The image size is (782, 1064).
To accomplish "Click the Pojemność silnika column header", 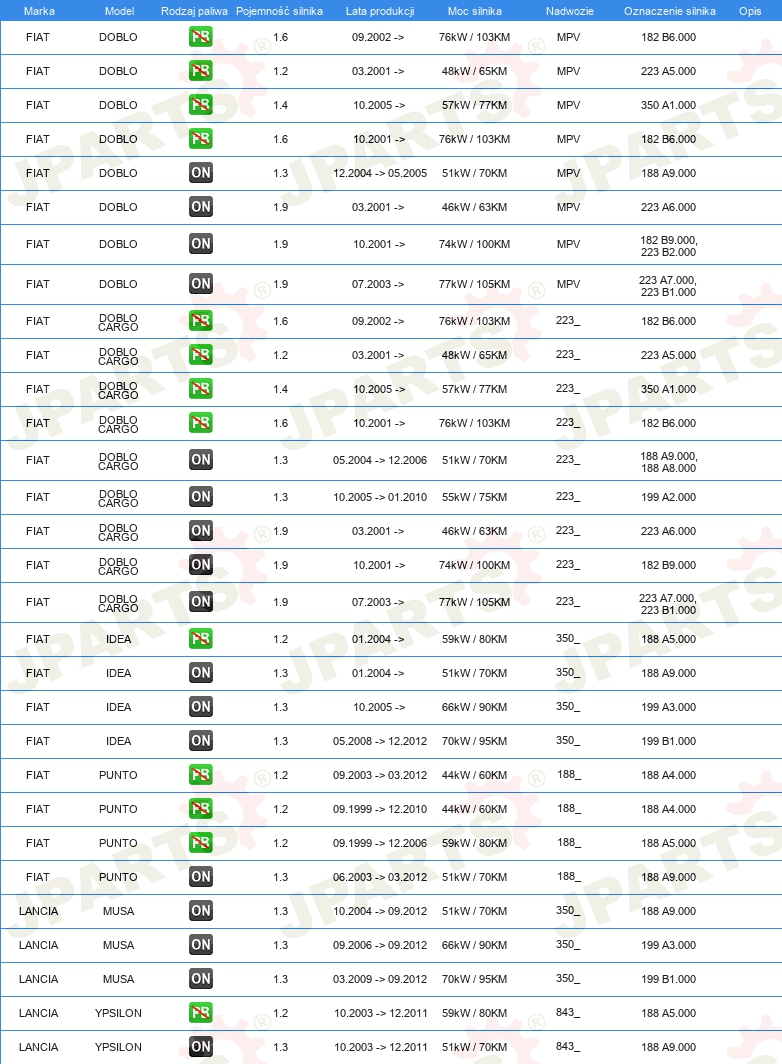I will [x=279, y=11].
